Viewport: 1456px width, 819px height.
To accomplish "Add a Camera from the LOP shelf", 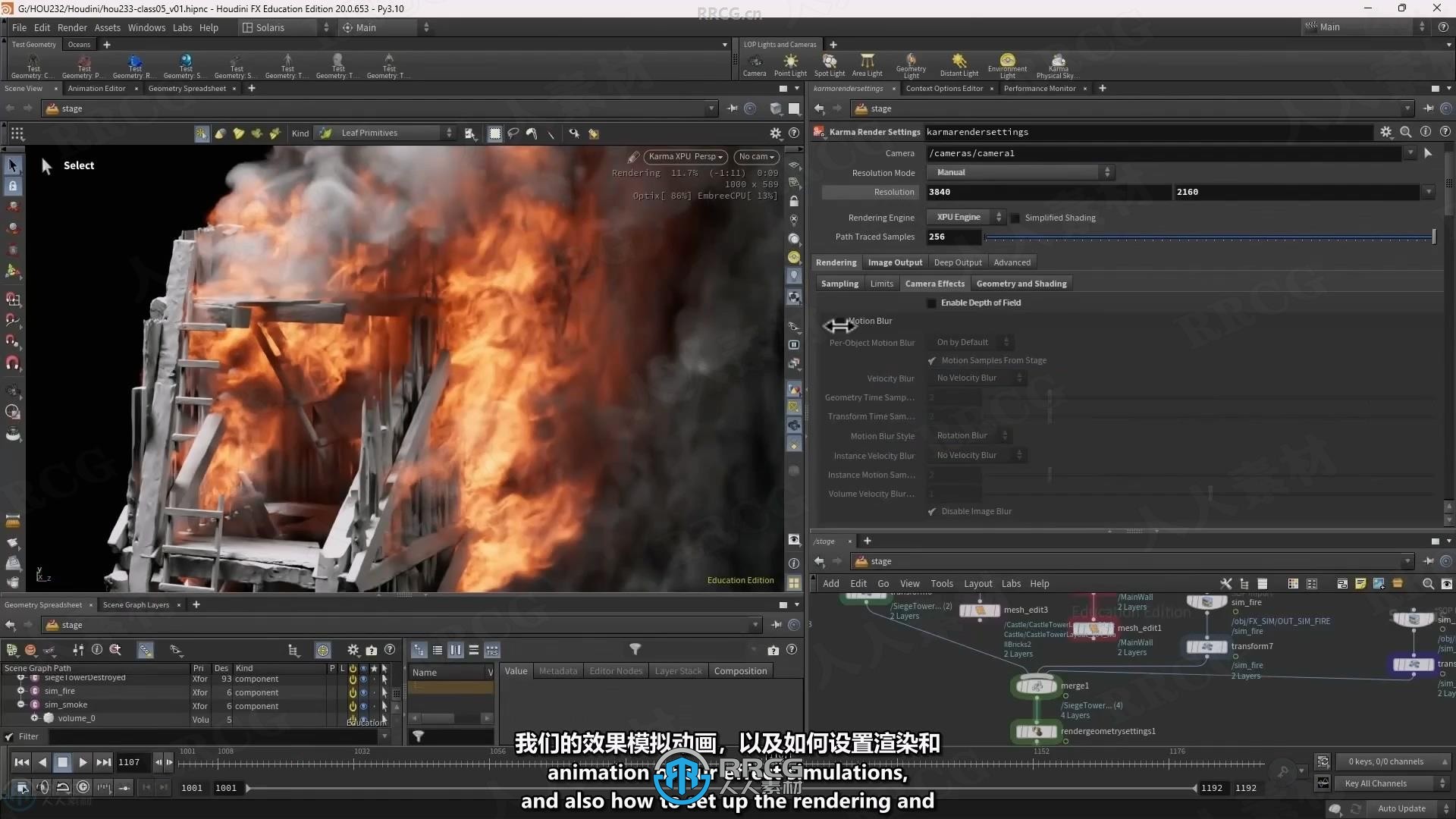I will click(x=754, y=65).
